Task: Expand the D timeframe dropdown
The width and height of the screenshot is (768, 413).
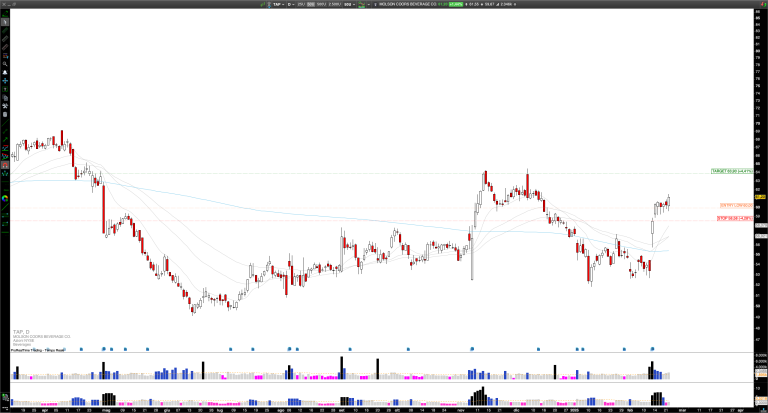Action: (x=292, y=4)
